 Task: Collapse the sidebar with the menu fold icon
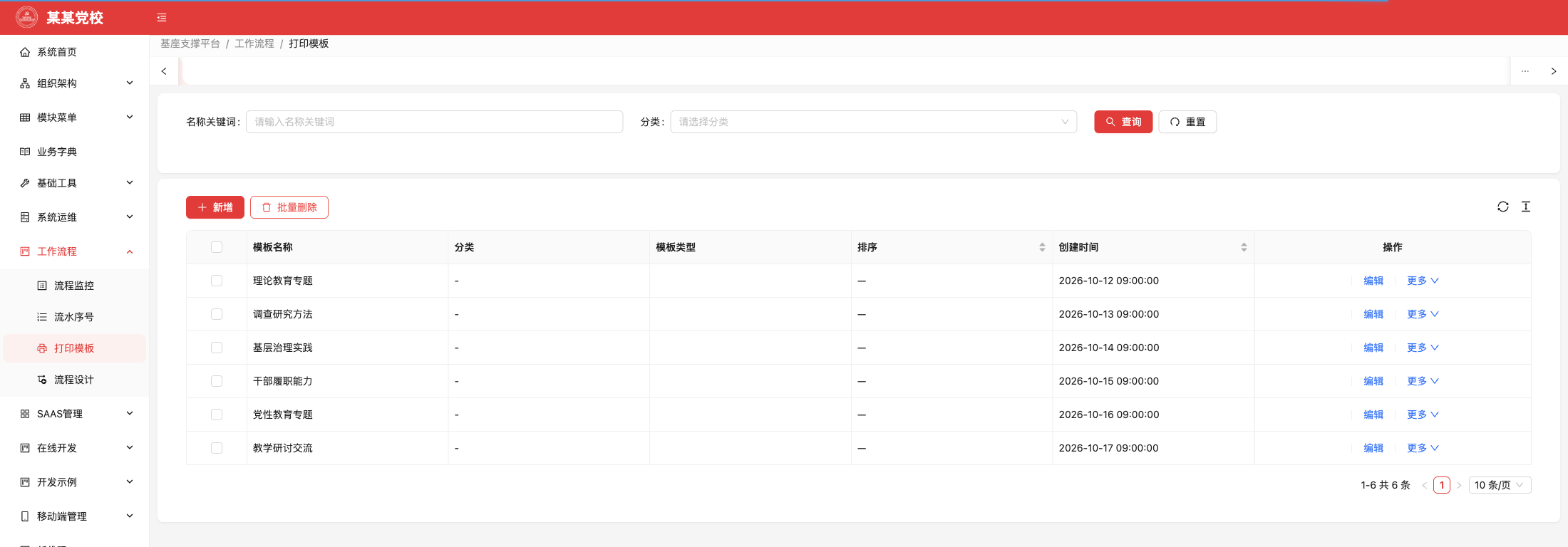coord(162,18)
